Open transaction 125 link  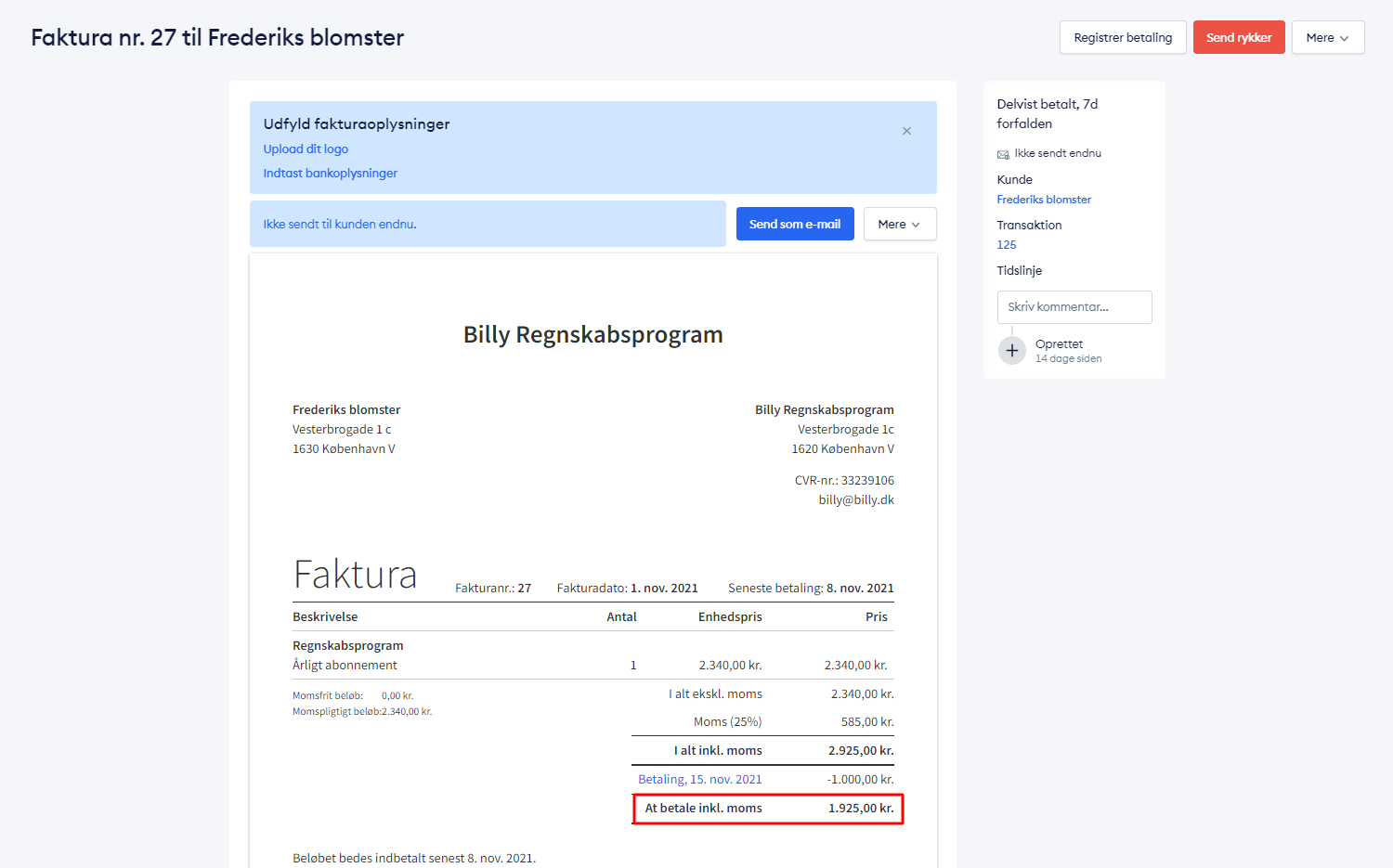point(1007,245)
